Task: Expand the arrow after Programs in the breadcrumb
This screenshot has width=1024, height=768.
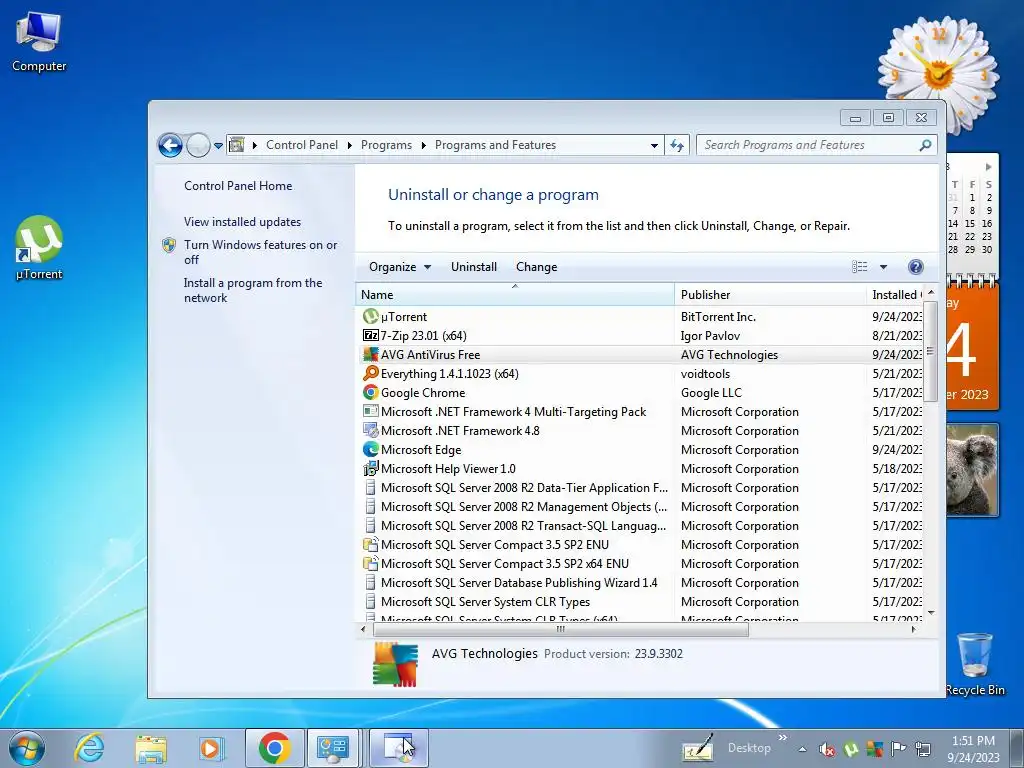Action: point(423,145)
